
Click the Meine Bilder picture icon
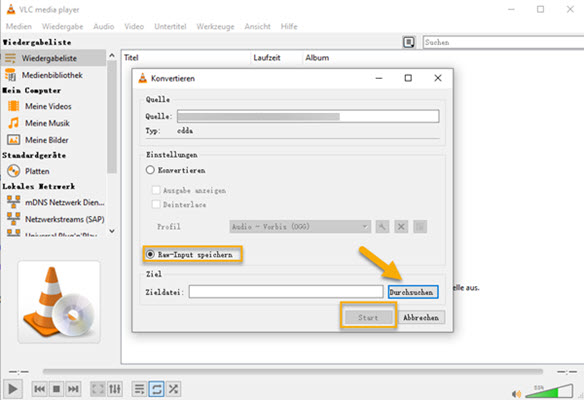[x=13, y=140]
